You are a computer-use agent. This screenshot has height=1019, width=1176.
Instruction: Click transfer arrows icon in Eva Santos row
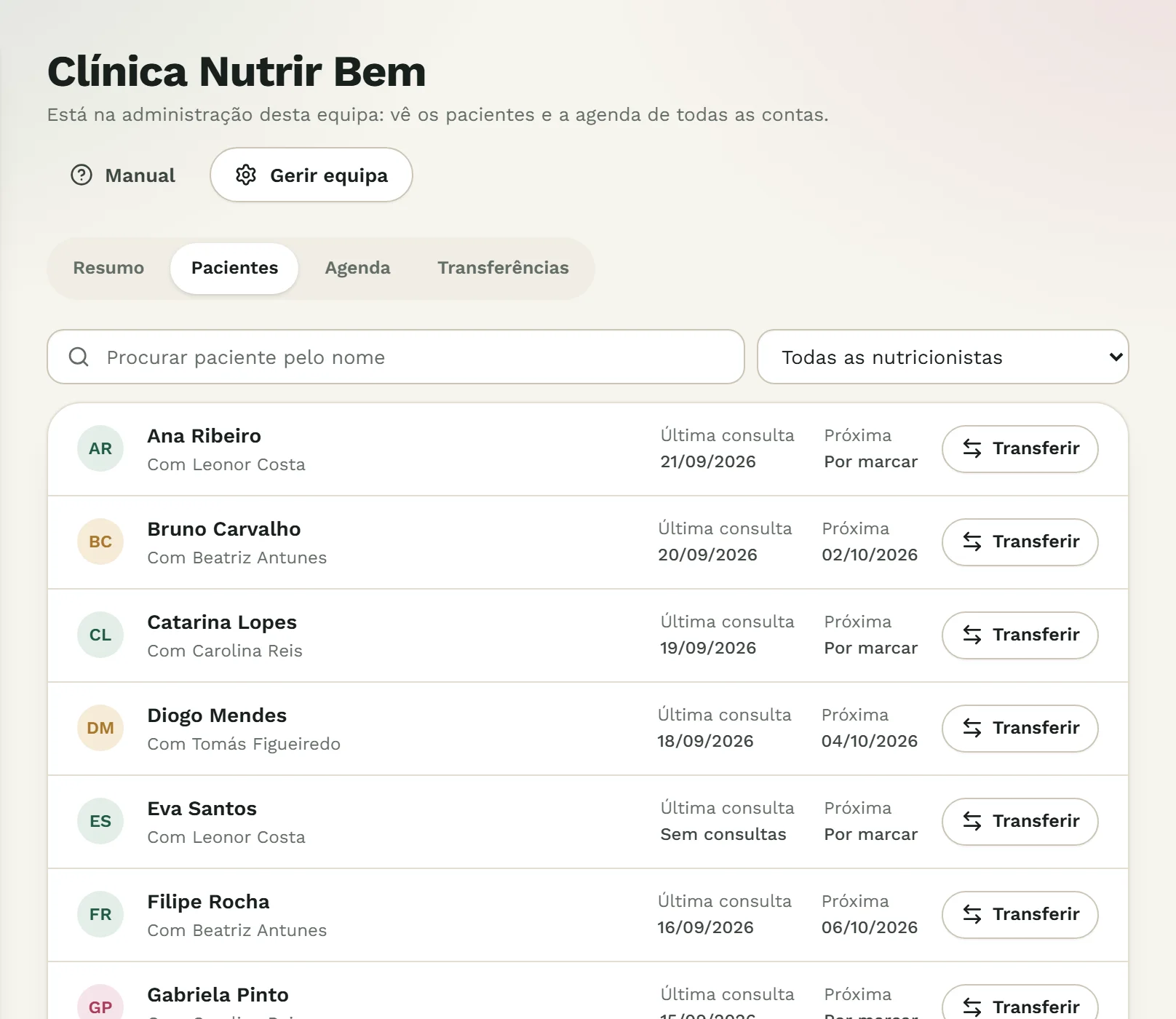pyautogui.click(x=972, y=821)
